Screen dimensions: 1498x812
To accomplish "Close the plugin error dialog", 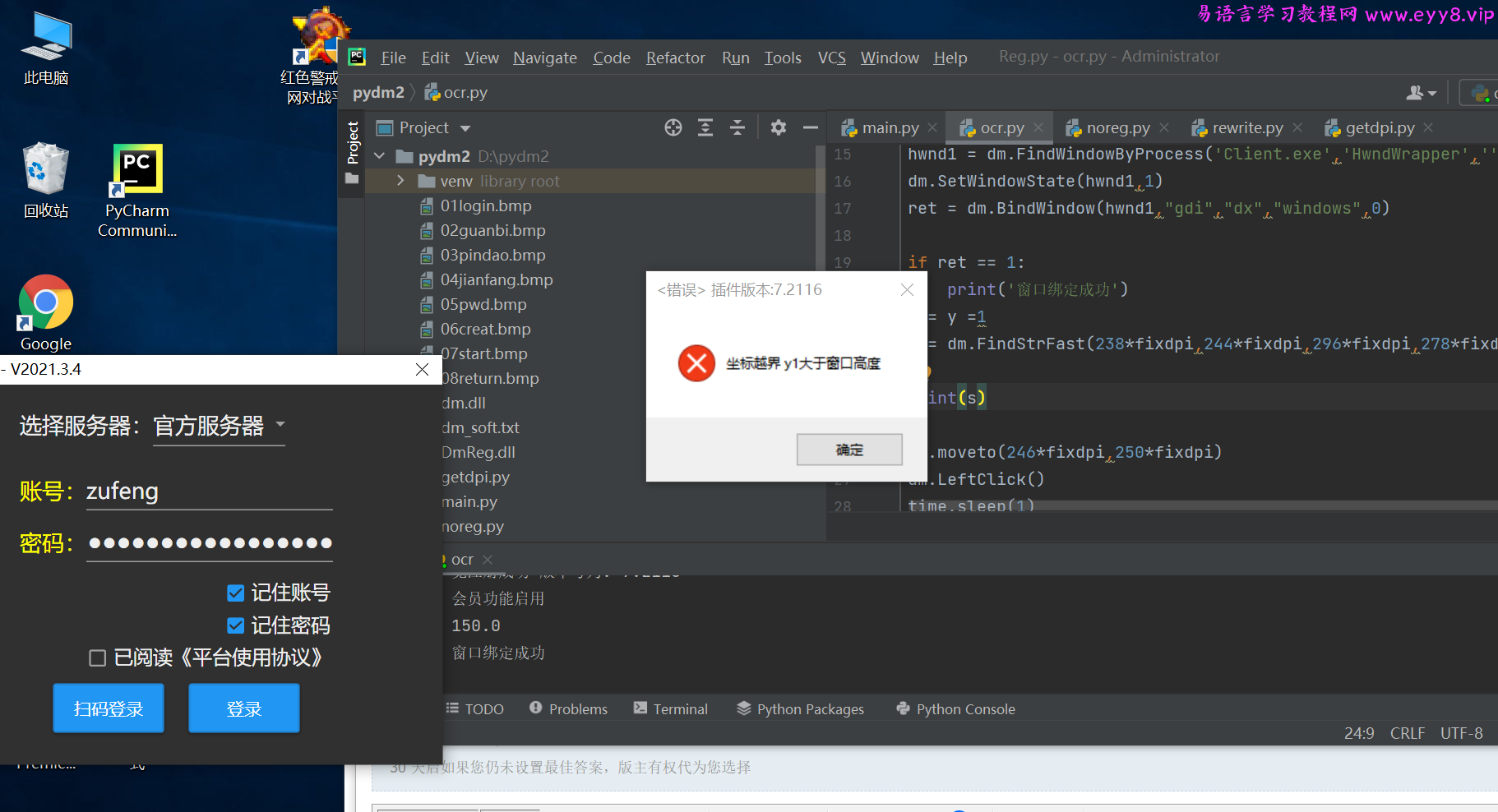I will pos(907,289).
